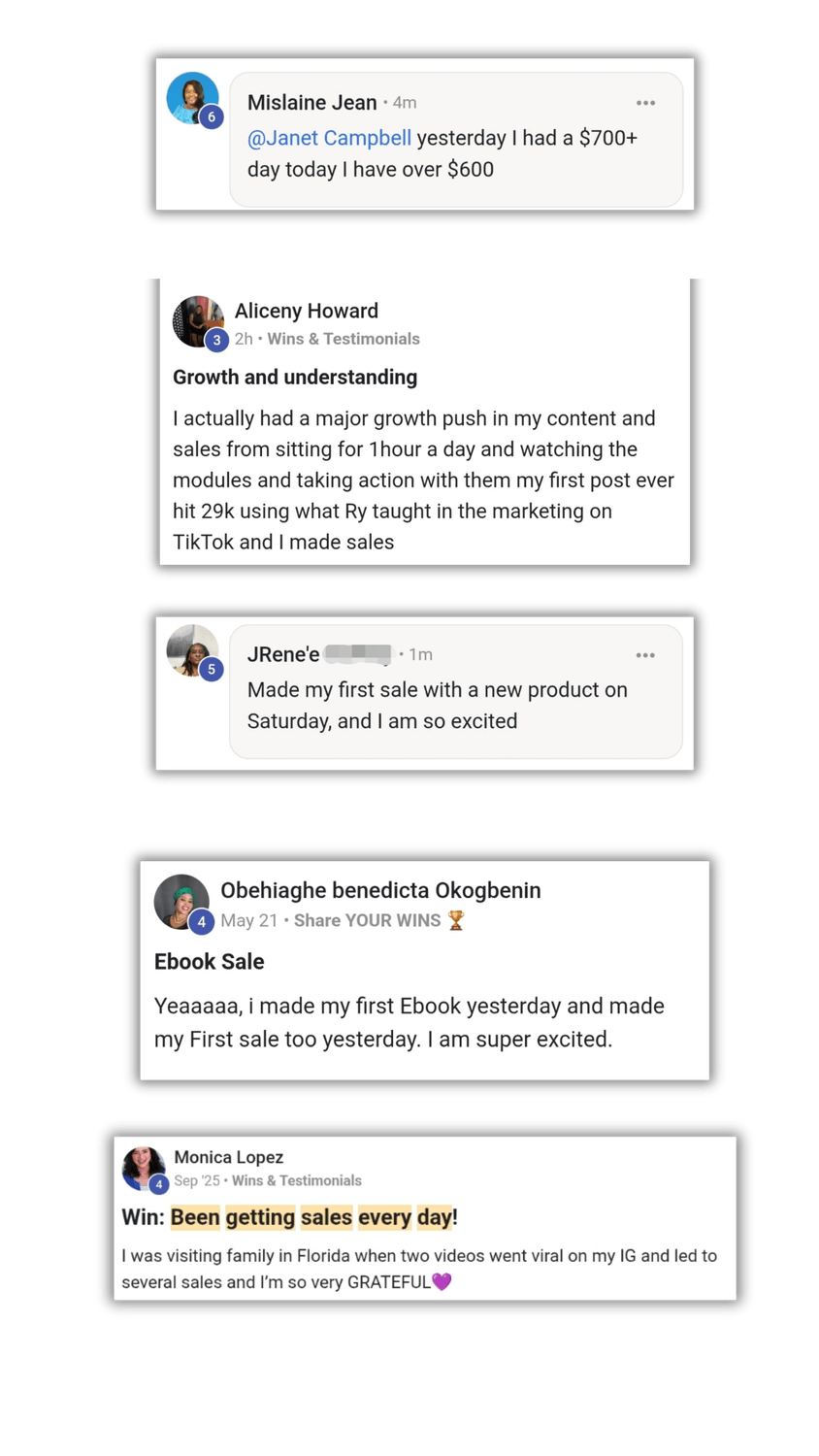Click Aliceny Howard's profile avatar

pos(196,318)
